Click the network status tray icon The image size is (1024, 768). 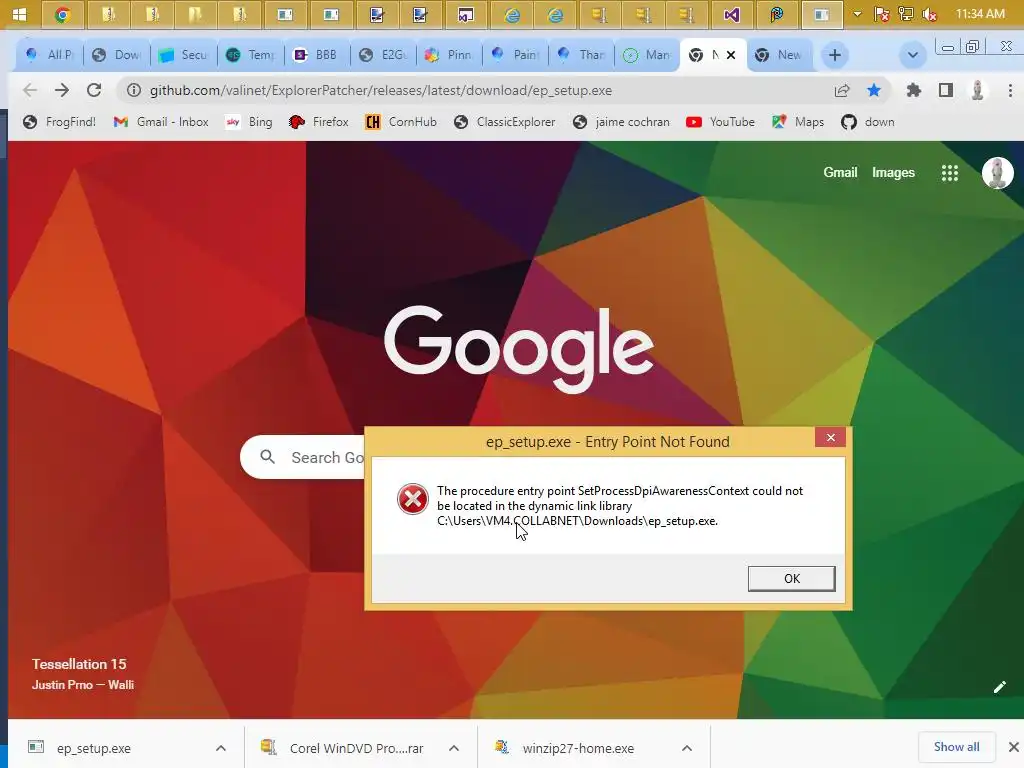tap(906, 14)
